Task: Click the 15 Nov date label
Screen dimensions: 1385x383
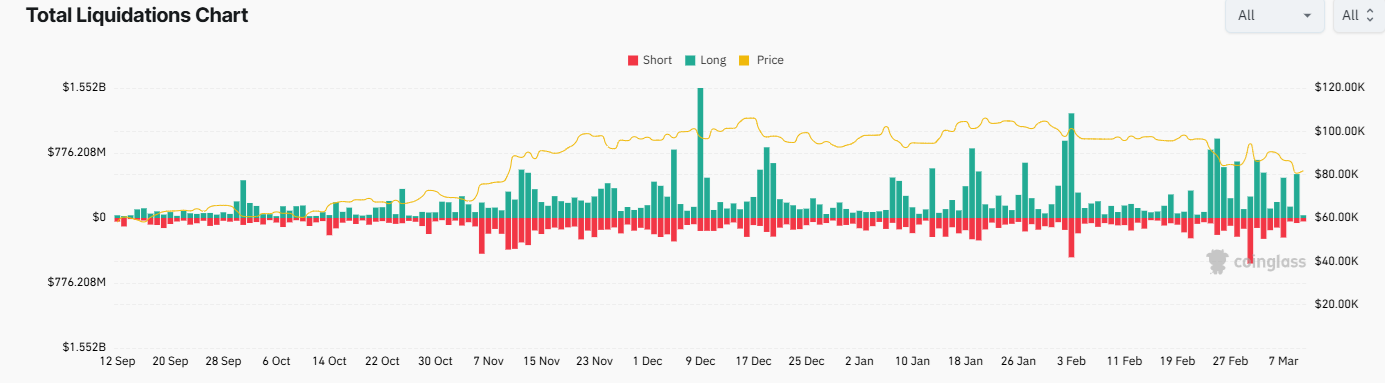Action: pos(541,361)
